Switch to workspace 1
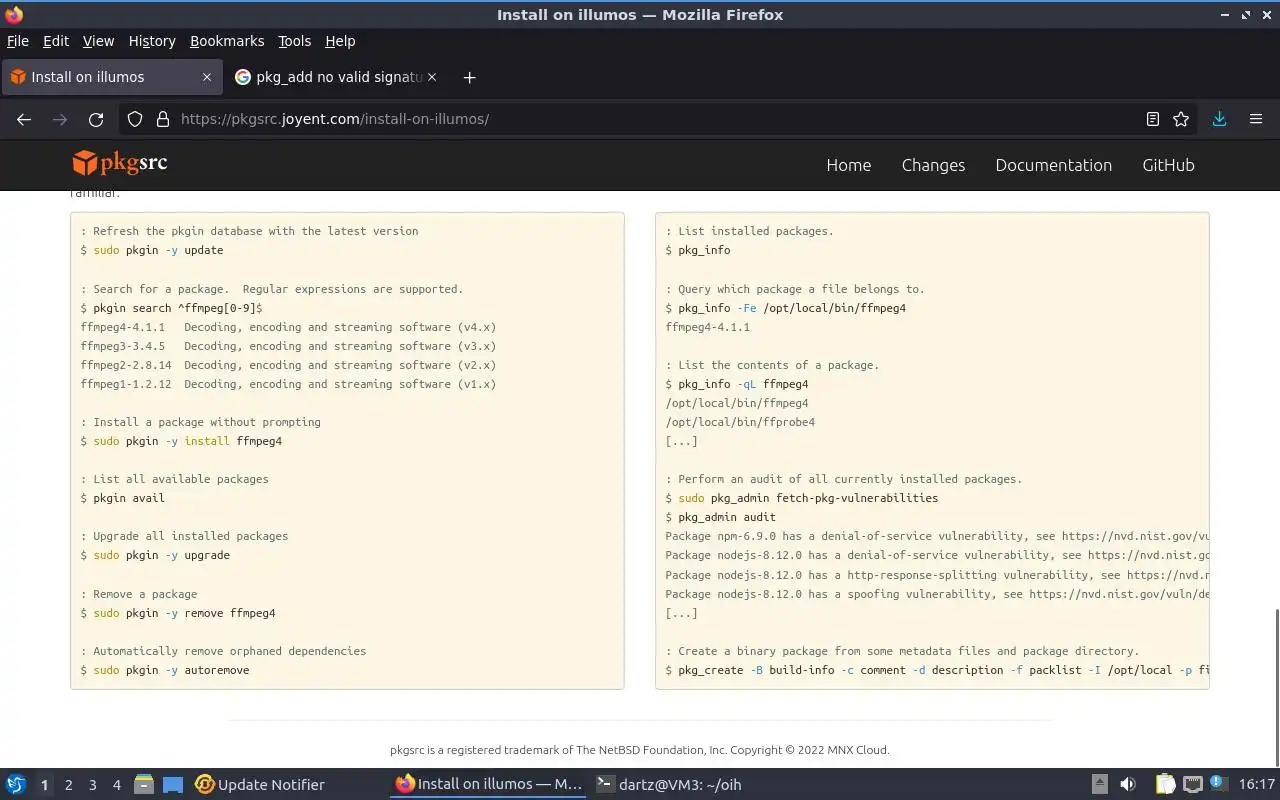Screen dimensions: 1280x800 point(44,785)
